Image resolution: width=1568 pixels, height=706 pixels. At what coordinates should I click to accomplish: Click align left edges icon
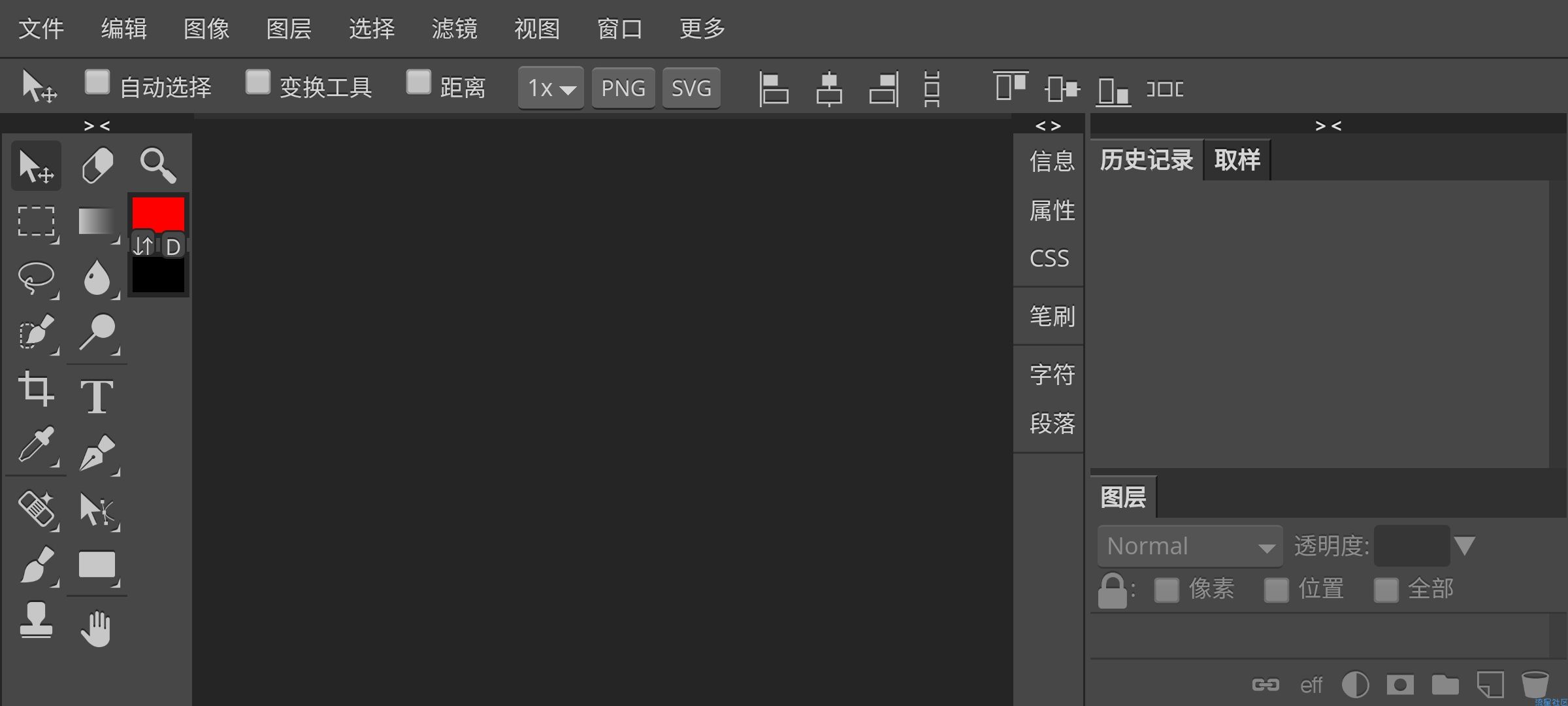click(x=774, y=88)
